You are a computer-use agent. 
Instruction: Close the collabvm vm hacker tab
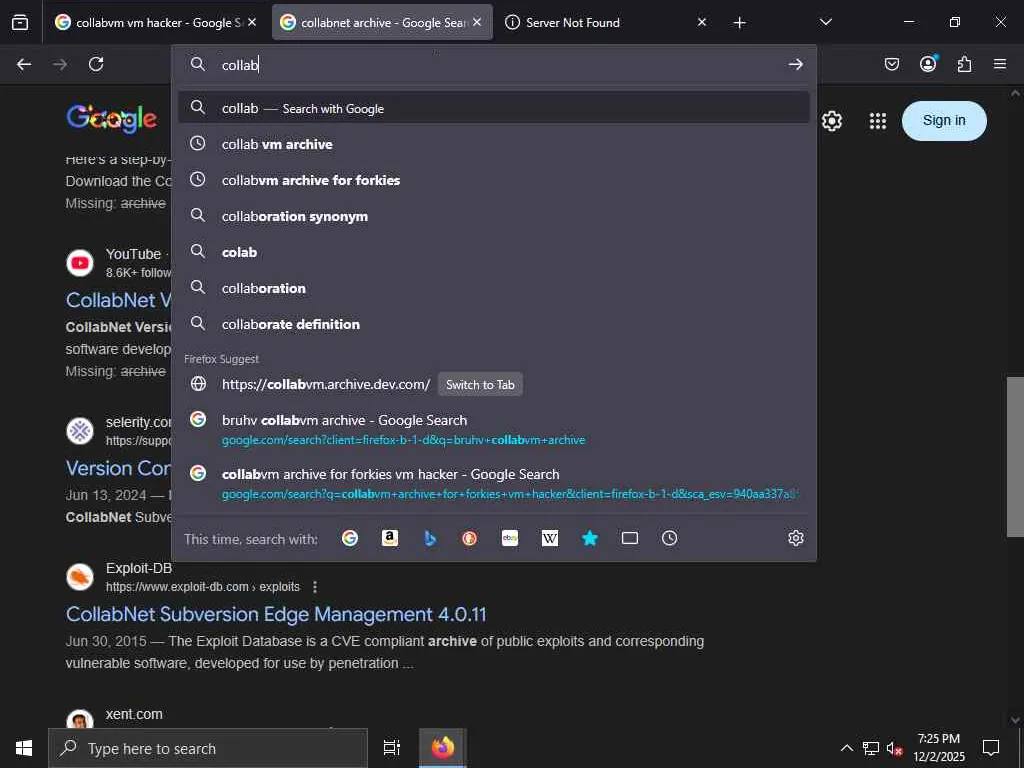coord(252,22)
